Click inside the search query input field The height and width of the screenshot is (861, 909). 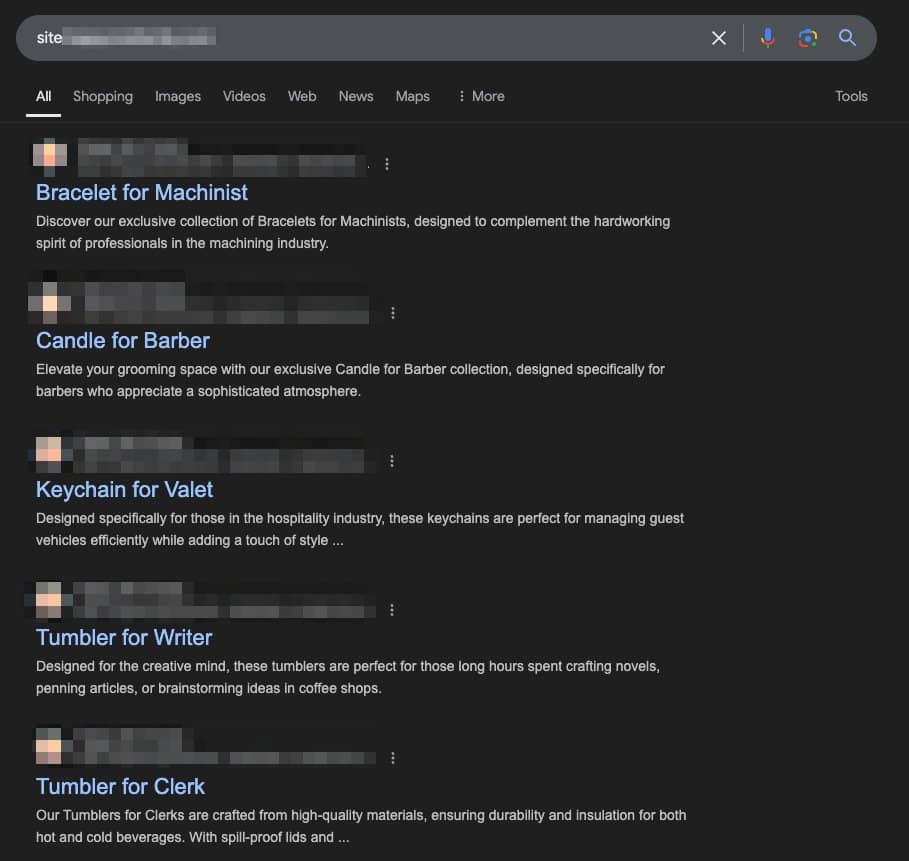(x=400, y=38)
